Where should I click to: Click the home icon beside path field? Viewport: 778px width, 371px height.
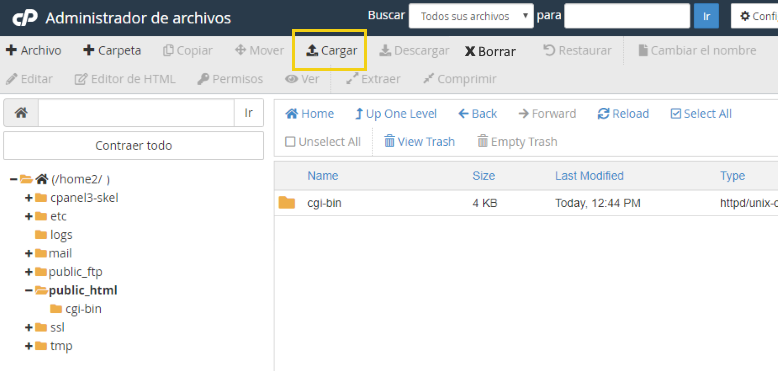[21, 113]
